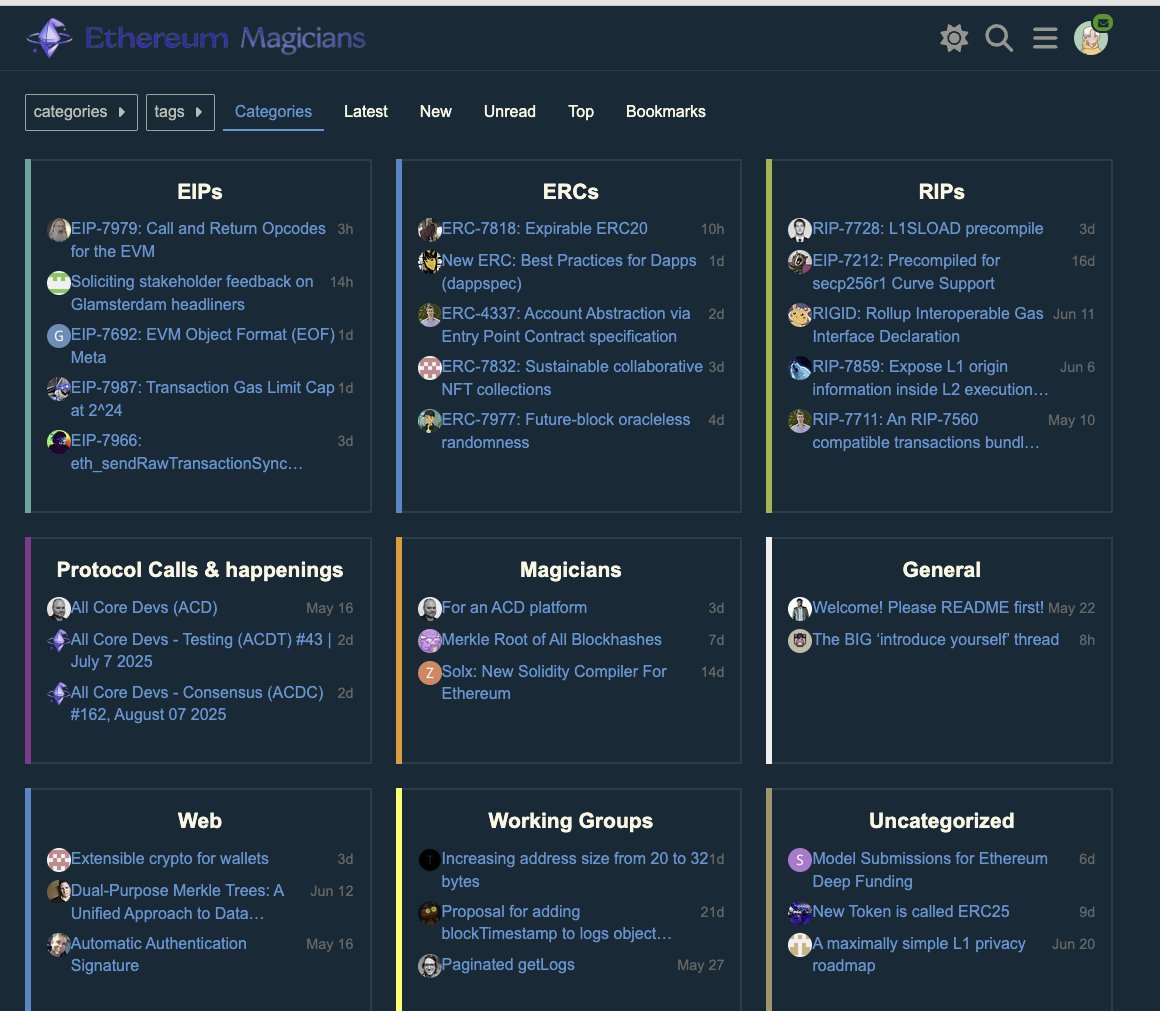Open topic All Core Devs (ACD)
Screen dimensions: 1160x1011
144,607
